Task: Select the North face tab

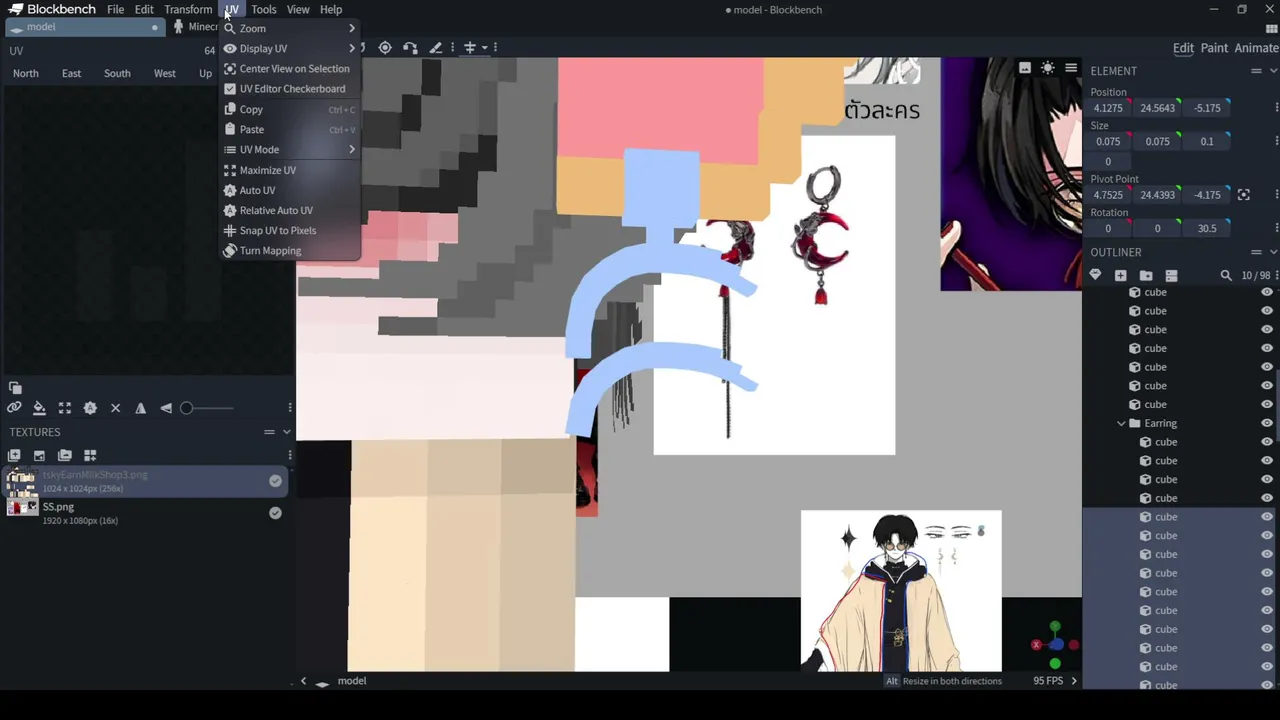Action: coord(26,73)
